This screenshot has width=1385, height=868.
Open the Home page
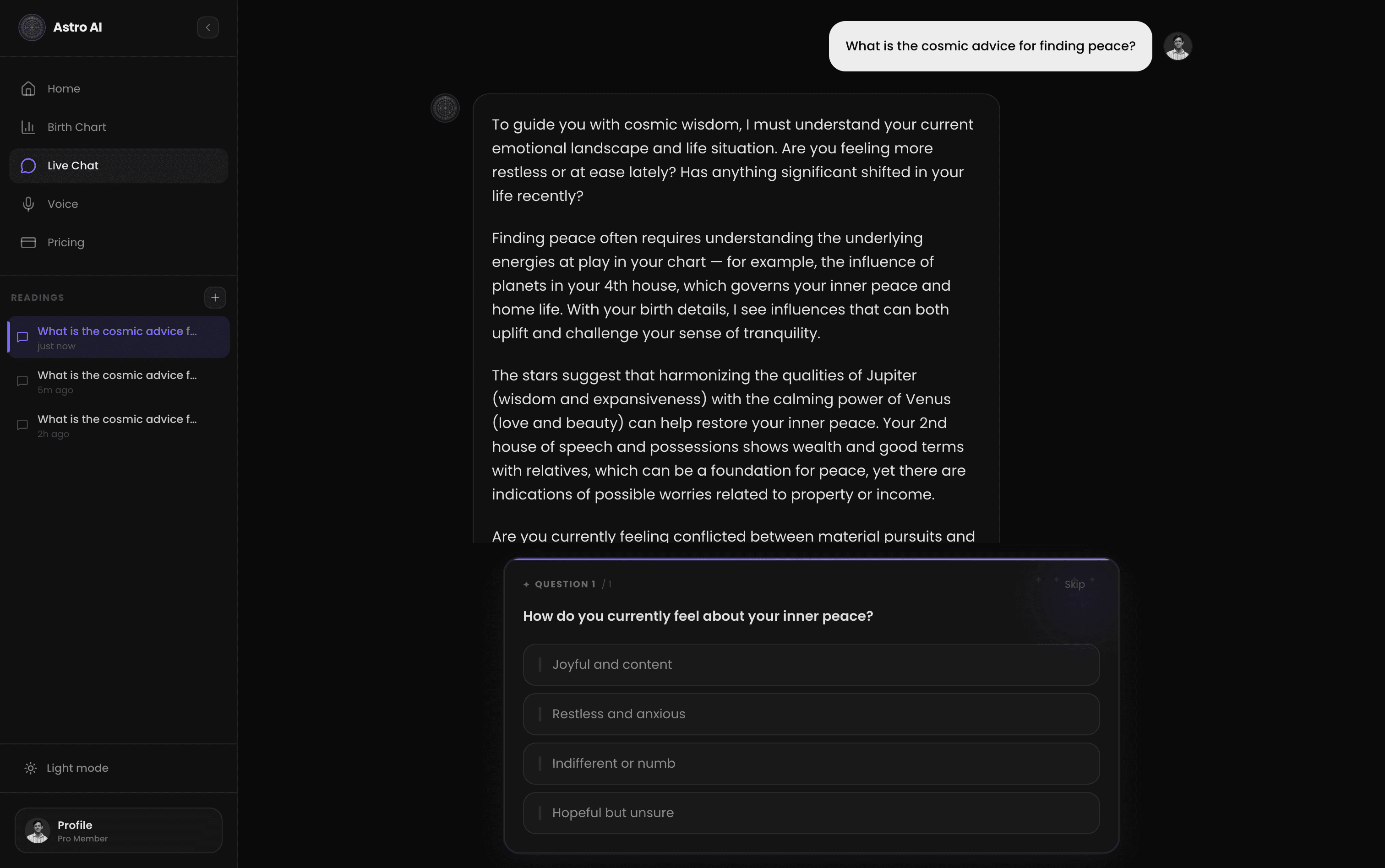tap(118, 88)
